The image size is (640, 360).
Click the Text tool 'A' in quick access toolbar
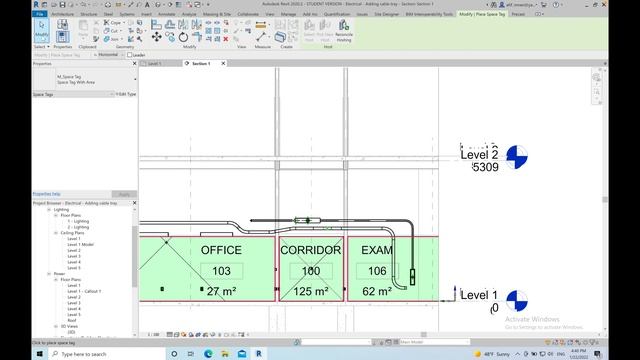147,4
